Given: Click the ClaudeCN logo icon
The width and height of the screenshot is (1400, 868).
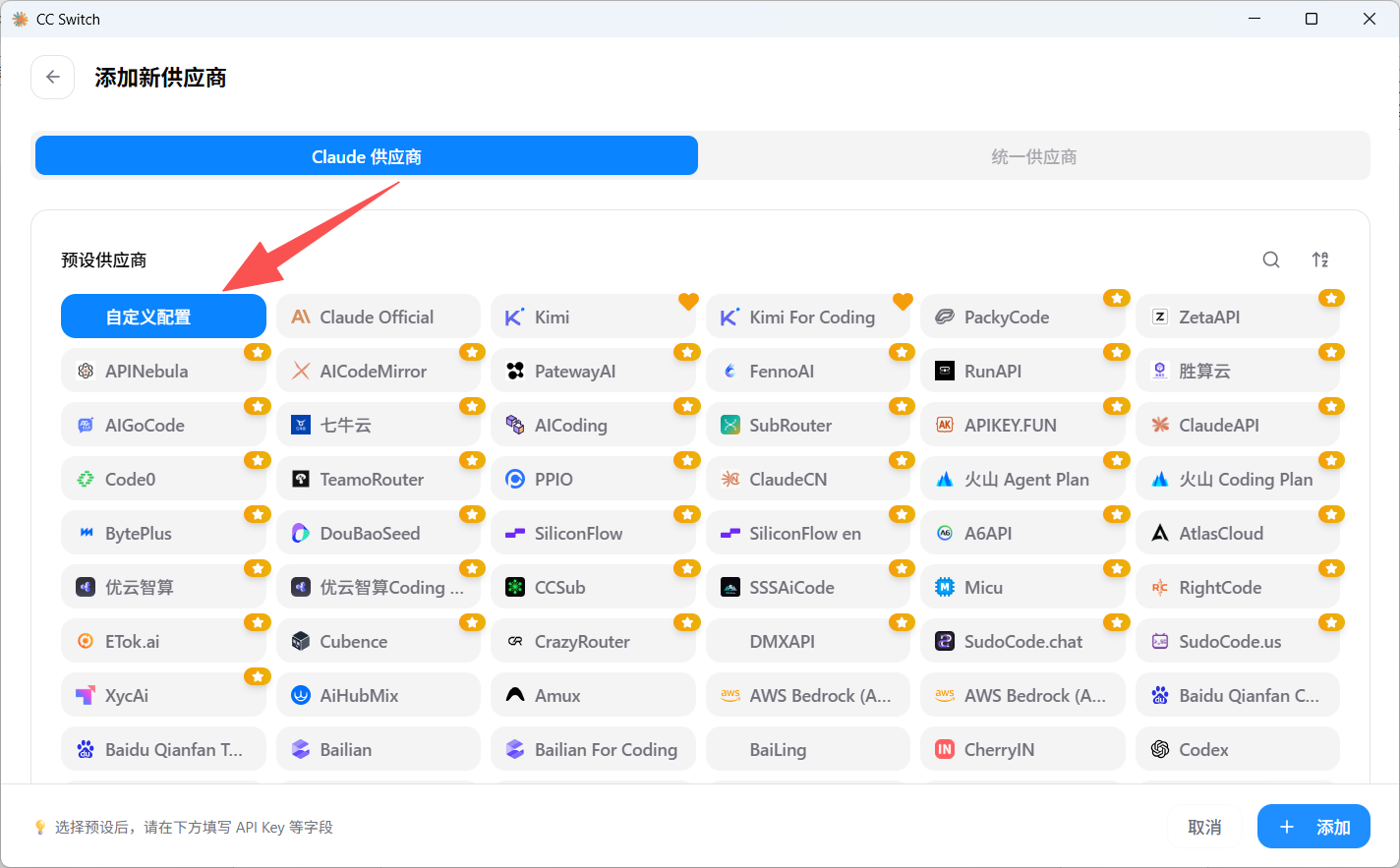Looking at the screenshot, I should coord(730,479).
